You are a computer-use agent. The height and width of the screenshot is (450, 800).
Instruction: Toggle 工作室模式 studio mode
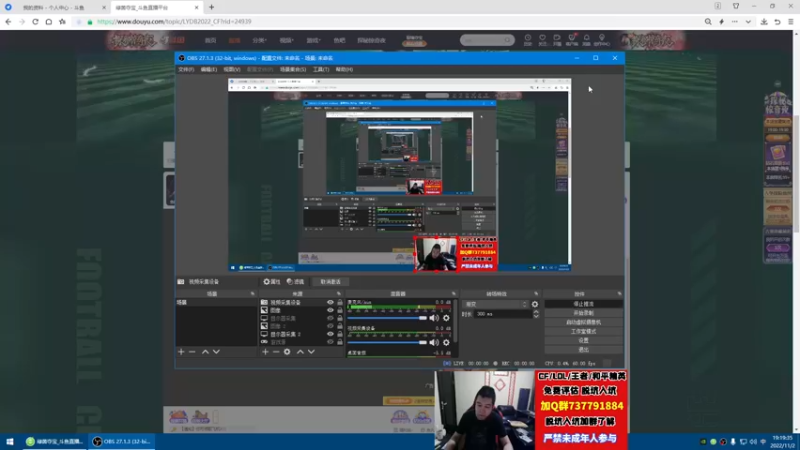click(583, 331)
